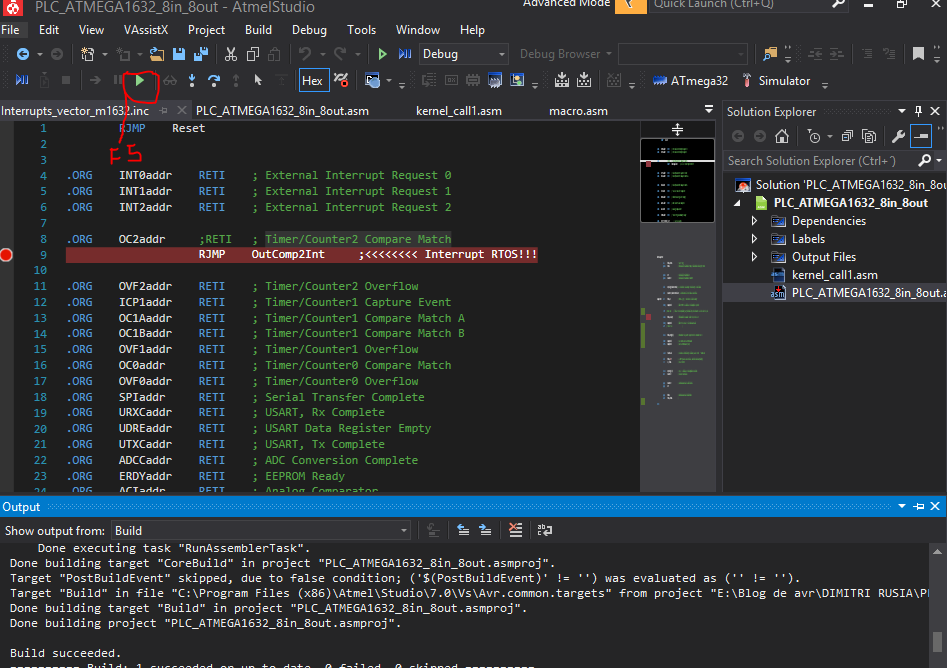Save the current file with single floppy icon

point(179,54)
